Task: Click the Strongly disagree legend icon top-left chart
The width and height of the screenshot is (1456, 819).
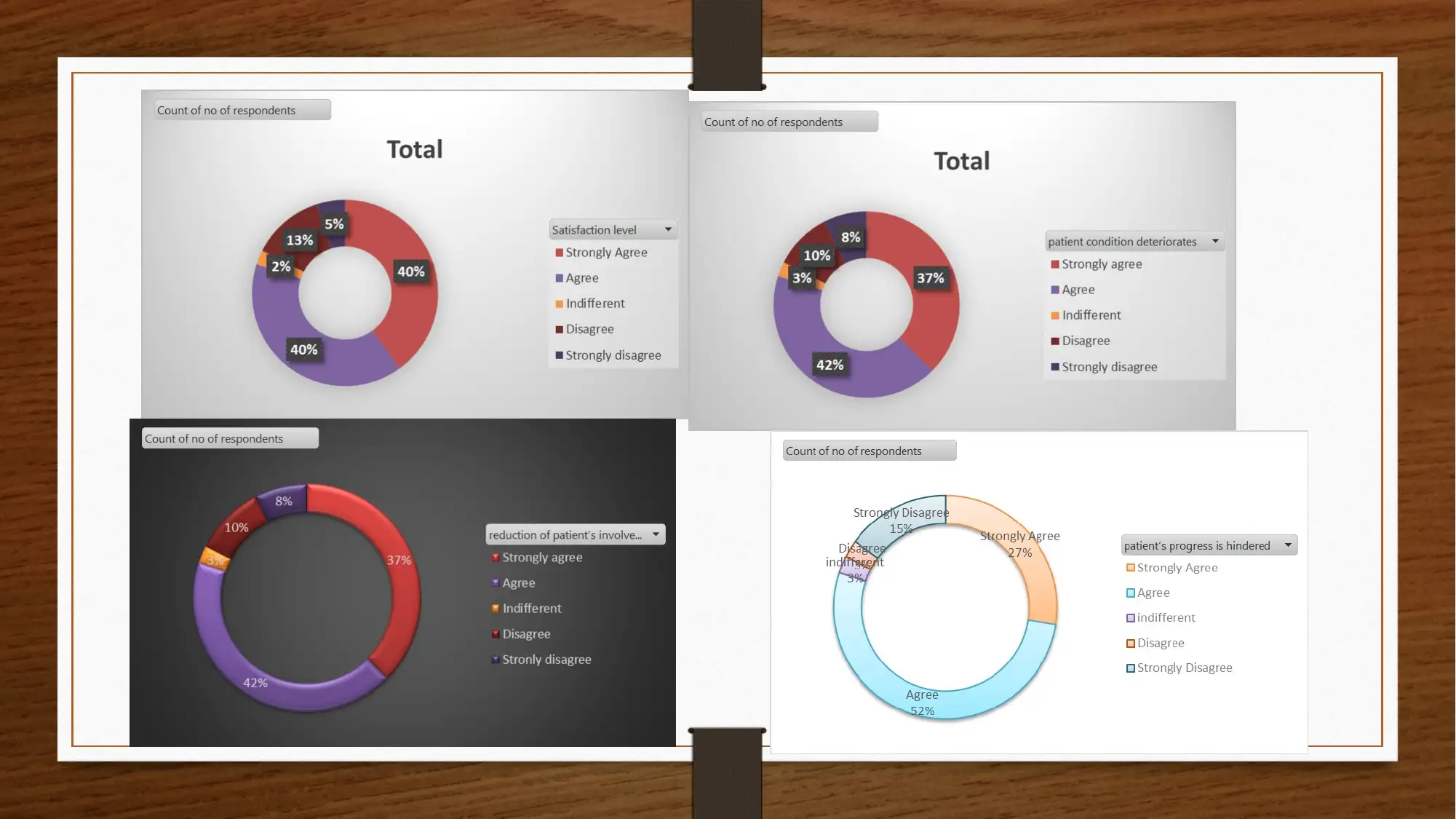Action: [557, 355]
